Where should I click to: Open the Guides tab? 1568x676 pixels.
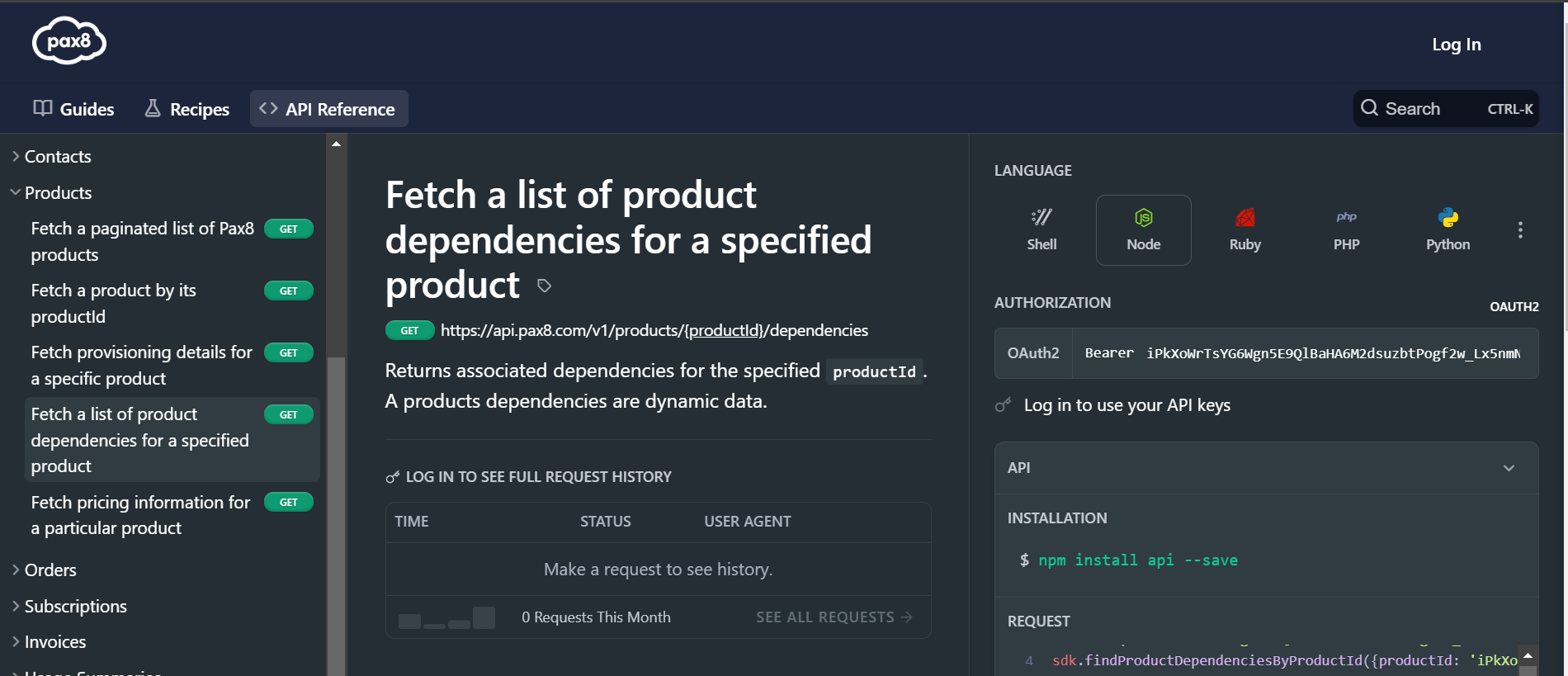point(73,109)
